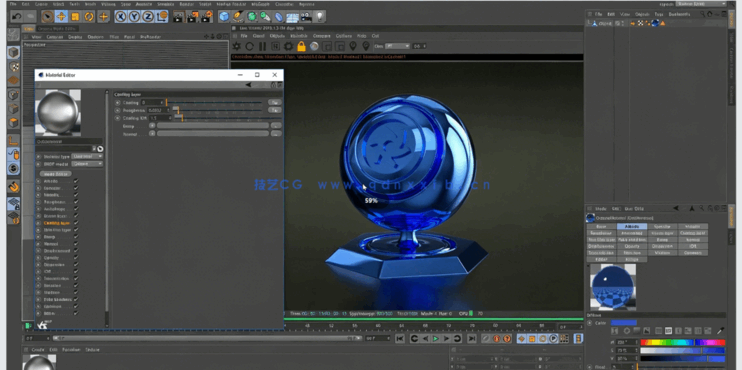The image size is (742, 370).
Task: Toggle the Z axis lock
Action: [x=149, y=17]
